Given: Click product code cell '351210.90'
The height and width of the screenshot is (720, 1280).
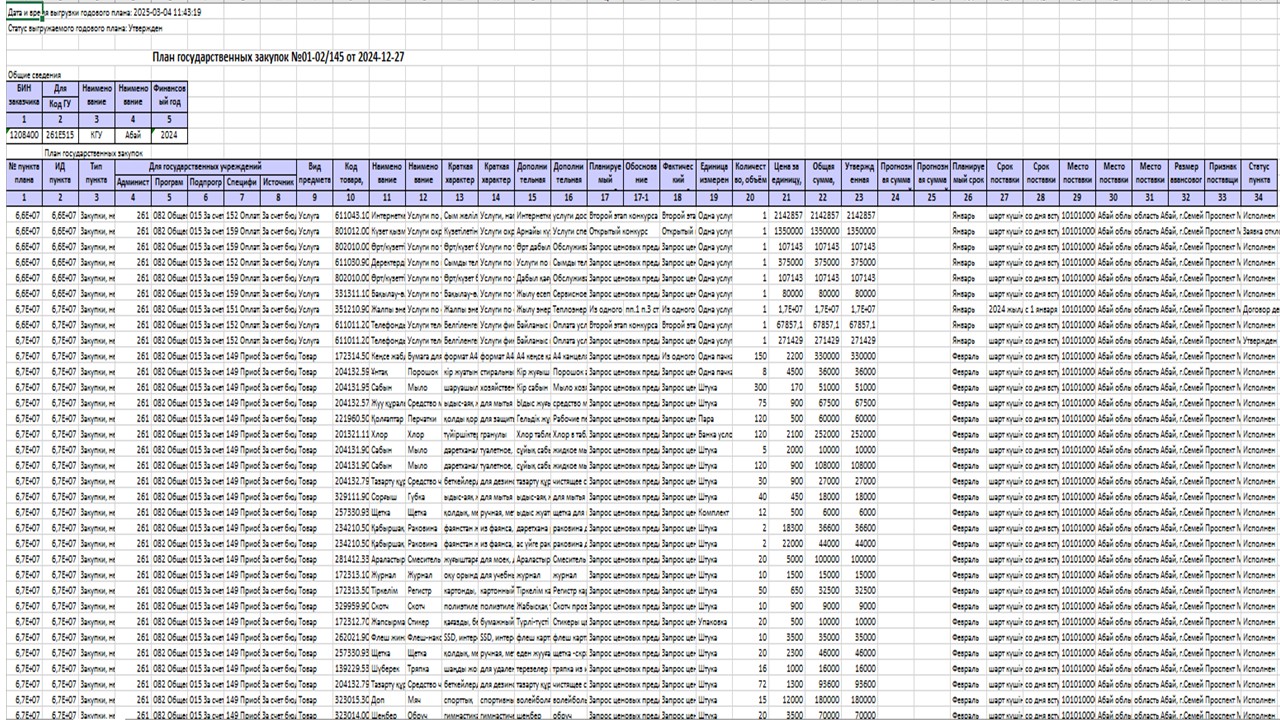Looking at the screenshot, I should click(x=350, y=309).
